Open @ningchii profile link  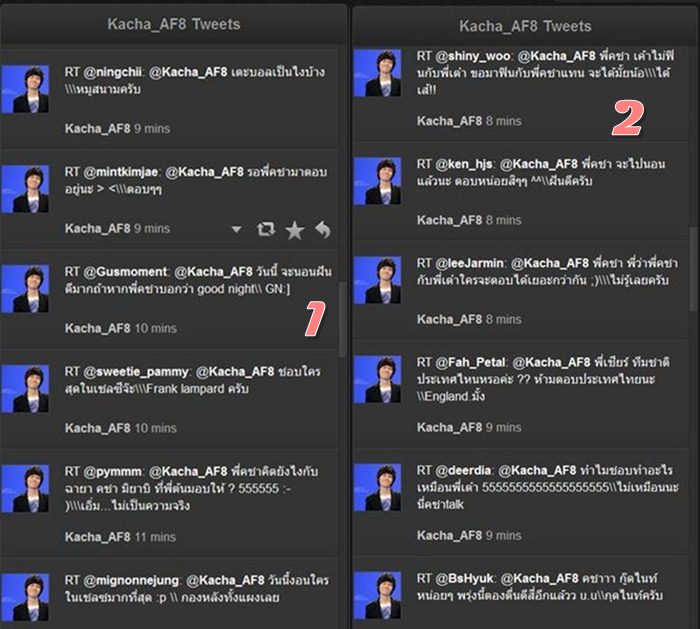pyautogui.click(x=112, y=72)
